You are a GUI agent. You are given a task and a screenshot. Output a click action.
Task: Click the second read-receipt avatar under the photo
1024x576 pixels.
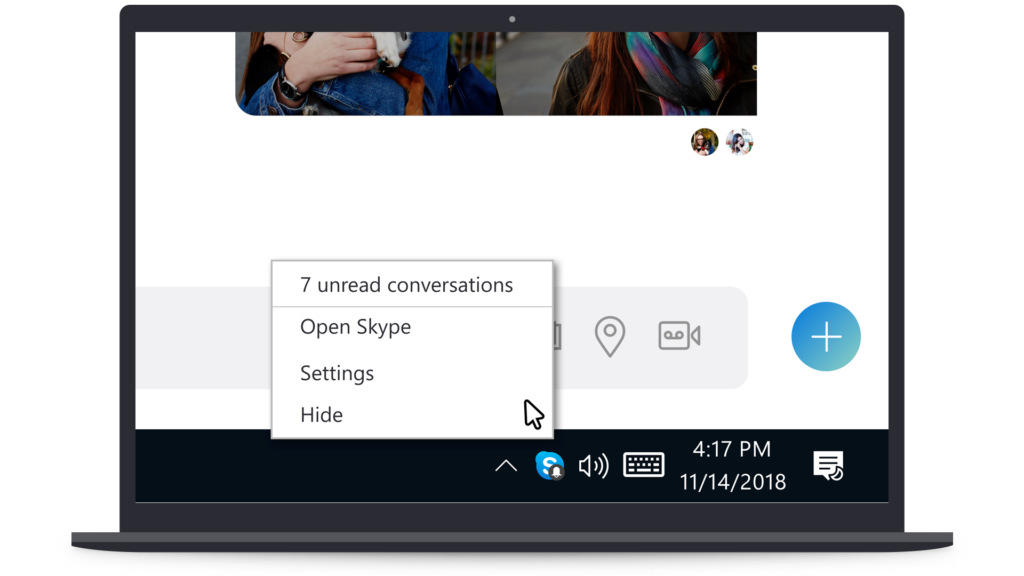tap(739, 142)
